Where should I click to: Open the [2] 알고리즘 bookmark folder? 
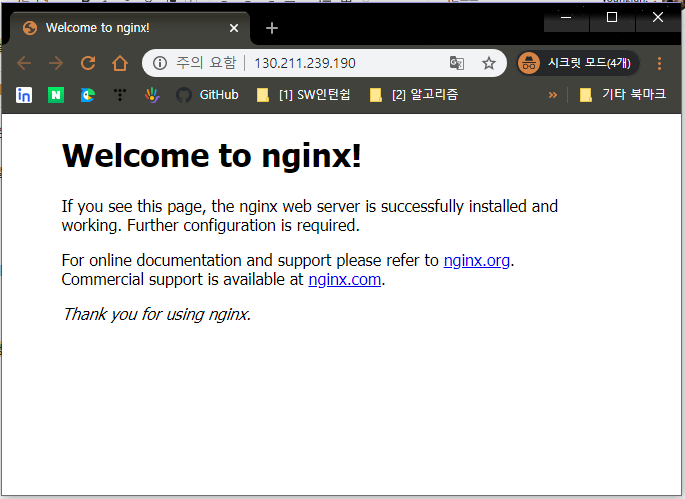414,95
